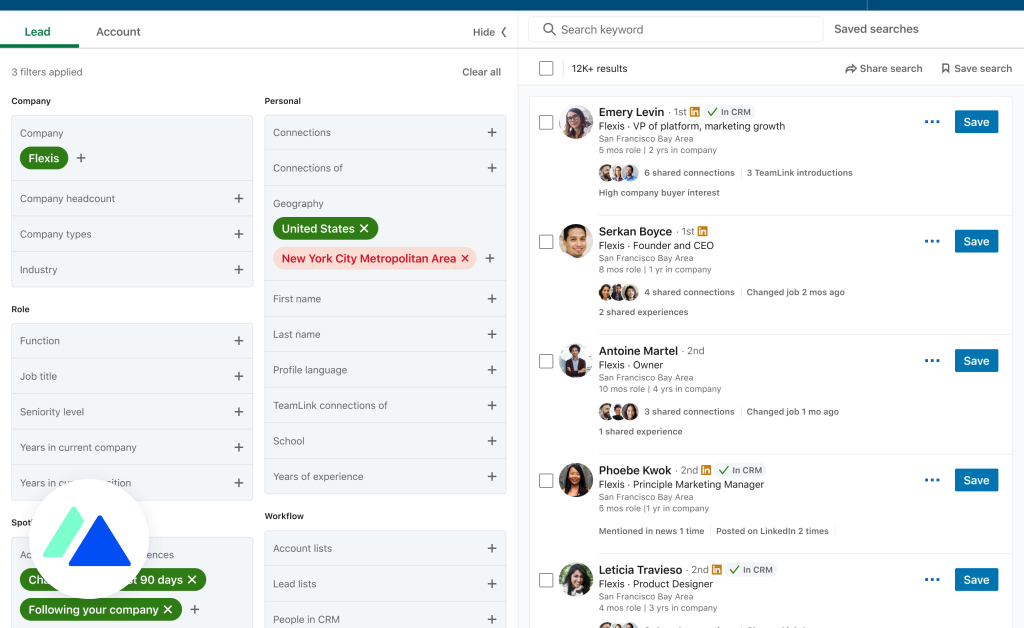
Task: Click Clear all filters
Action: (x=481, y=72)
